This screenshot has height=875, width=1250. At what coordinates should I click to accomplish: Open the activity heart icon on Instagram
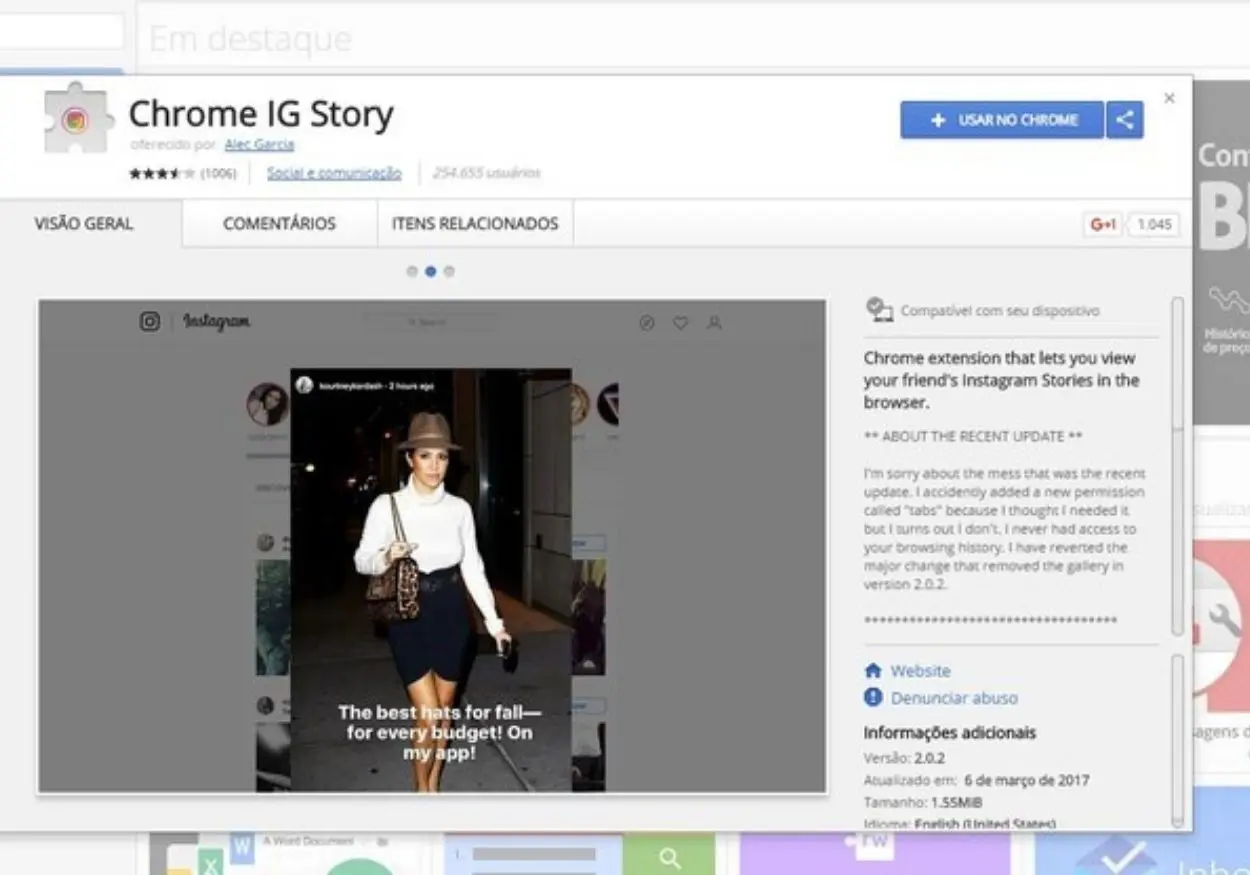point(680,322)
